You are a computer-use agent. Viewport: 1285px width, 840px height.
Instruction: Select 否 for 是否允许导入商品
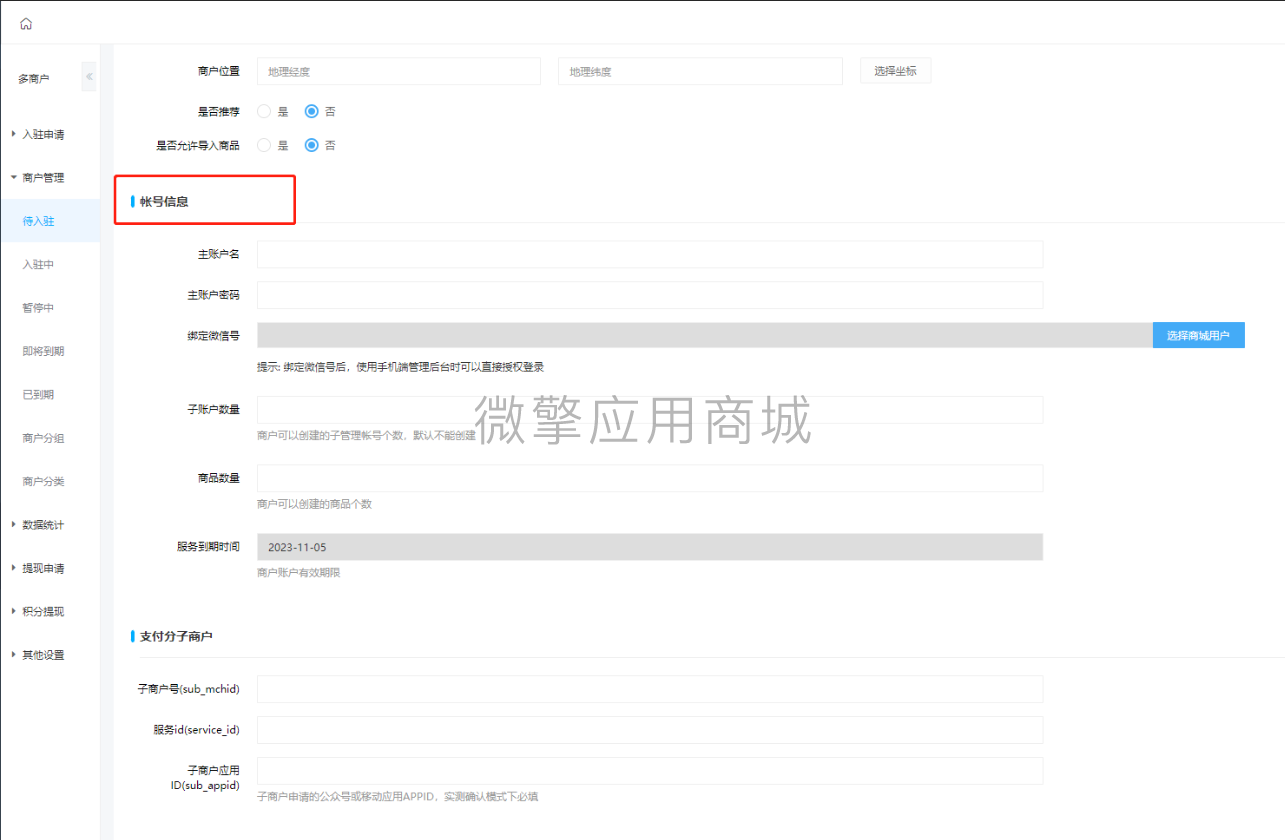pos(311,145)
